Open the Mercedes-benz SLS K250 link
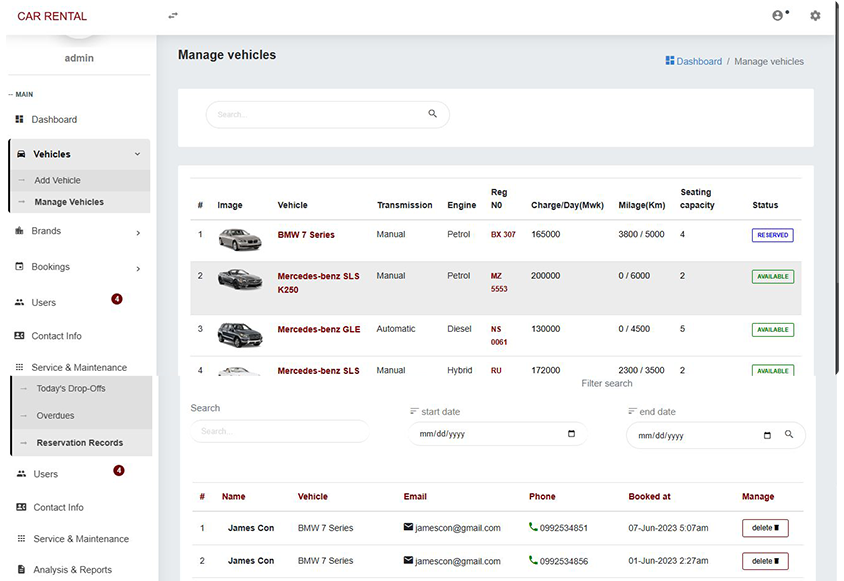 [318, 283]
